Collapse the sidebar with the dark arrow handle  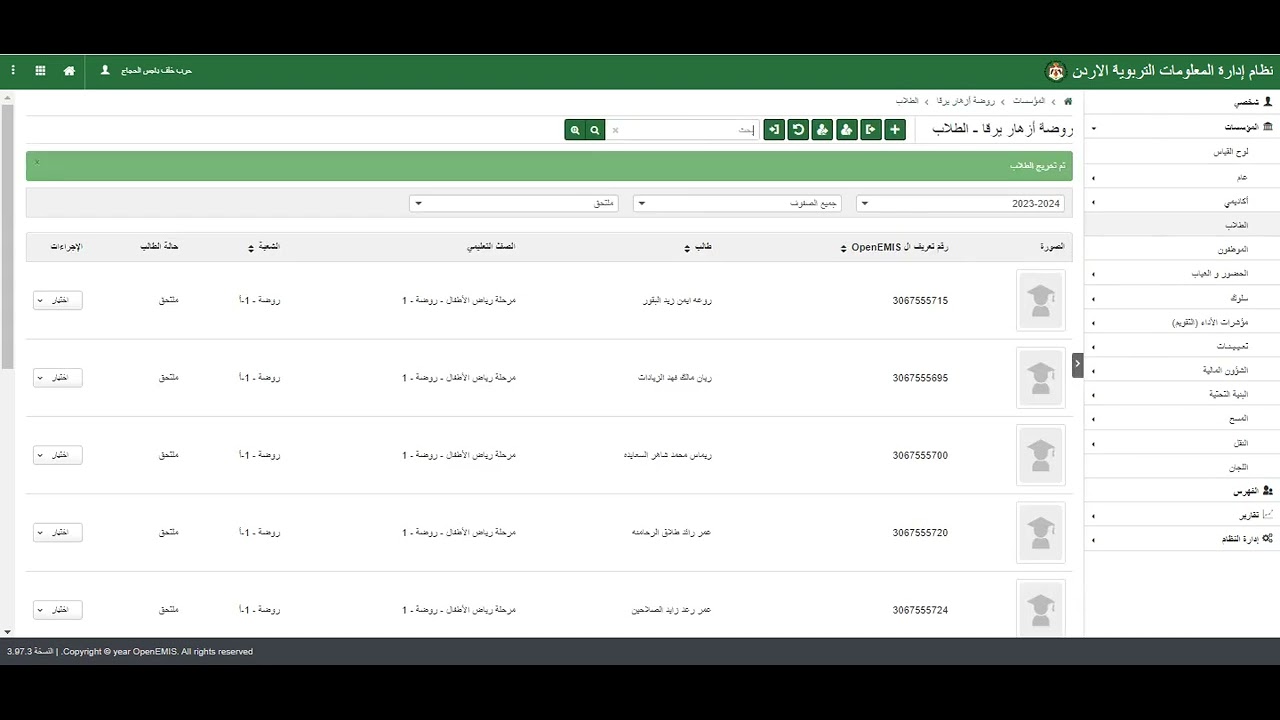point(1077,365)
